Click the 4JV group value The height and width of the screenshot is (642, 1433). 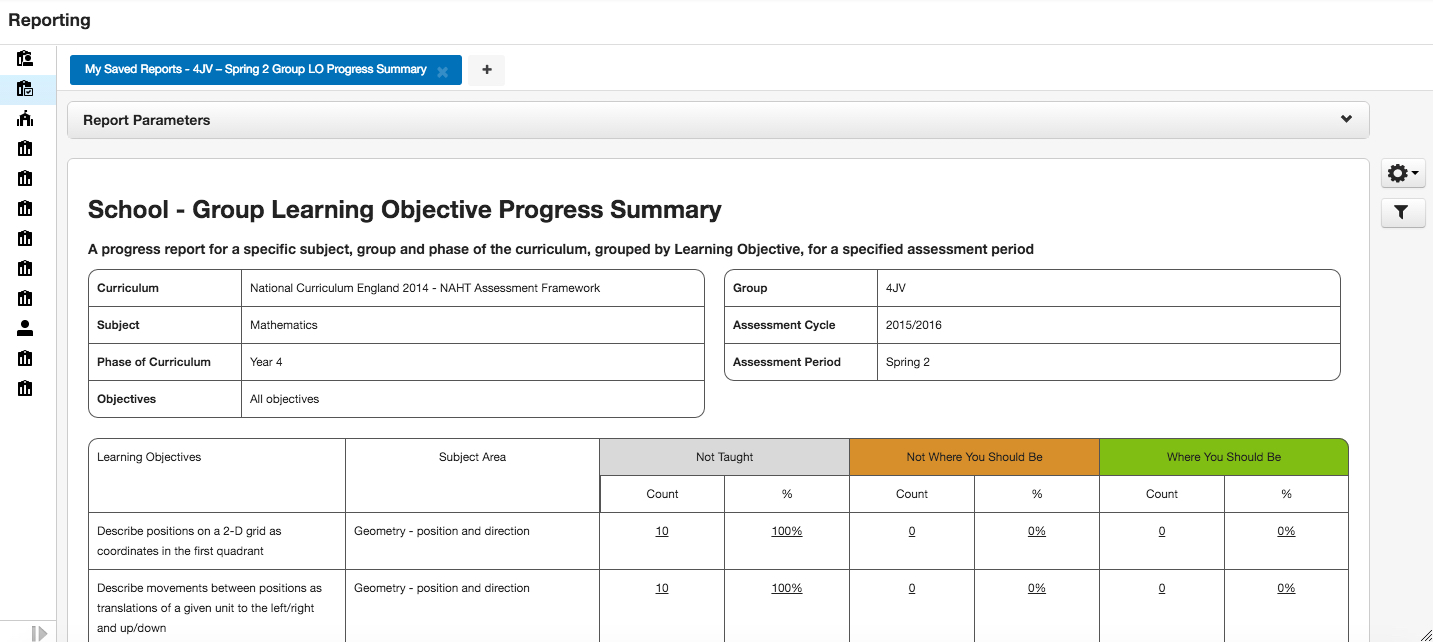896,288
